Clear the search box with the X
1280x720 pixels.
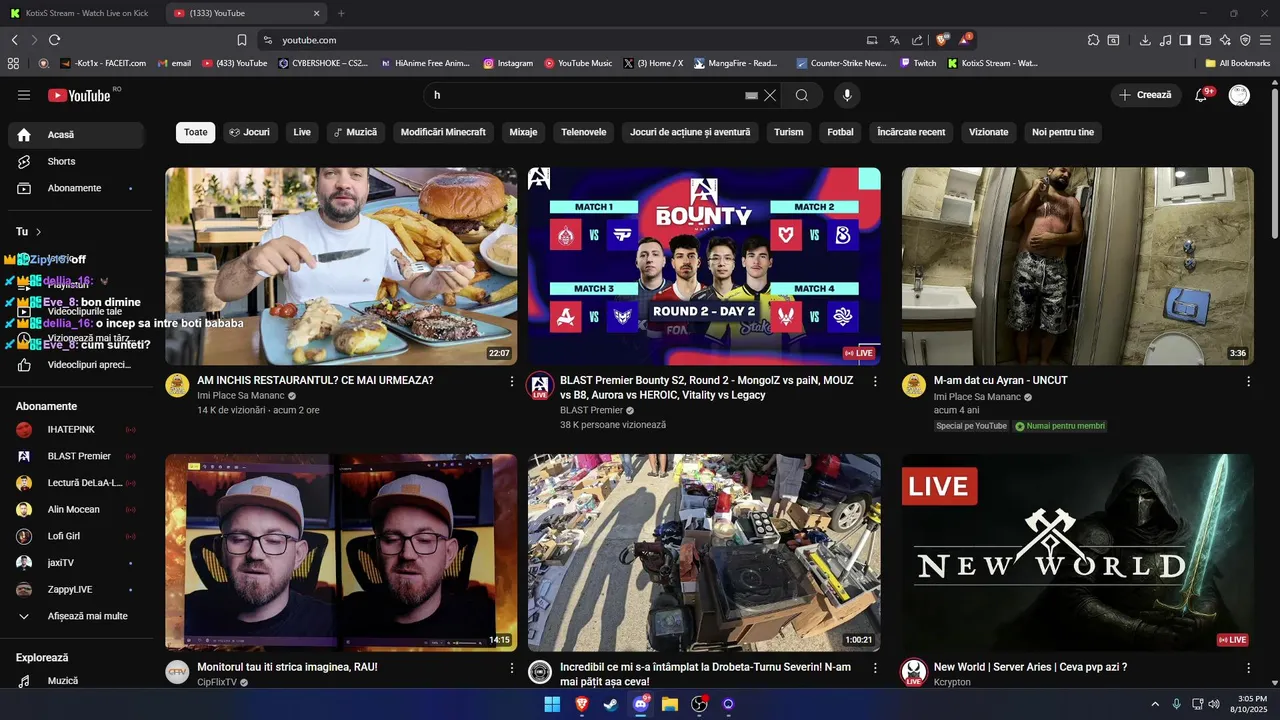770,95
